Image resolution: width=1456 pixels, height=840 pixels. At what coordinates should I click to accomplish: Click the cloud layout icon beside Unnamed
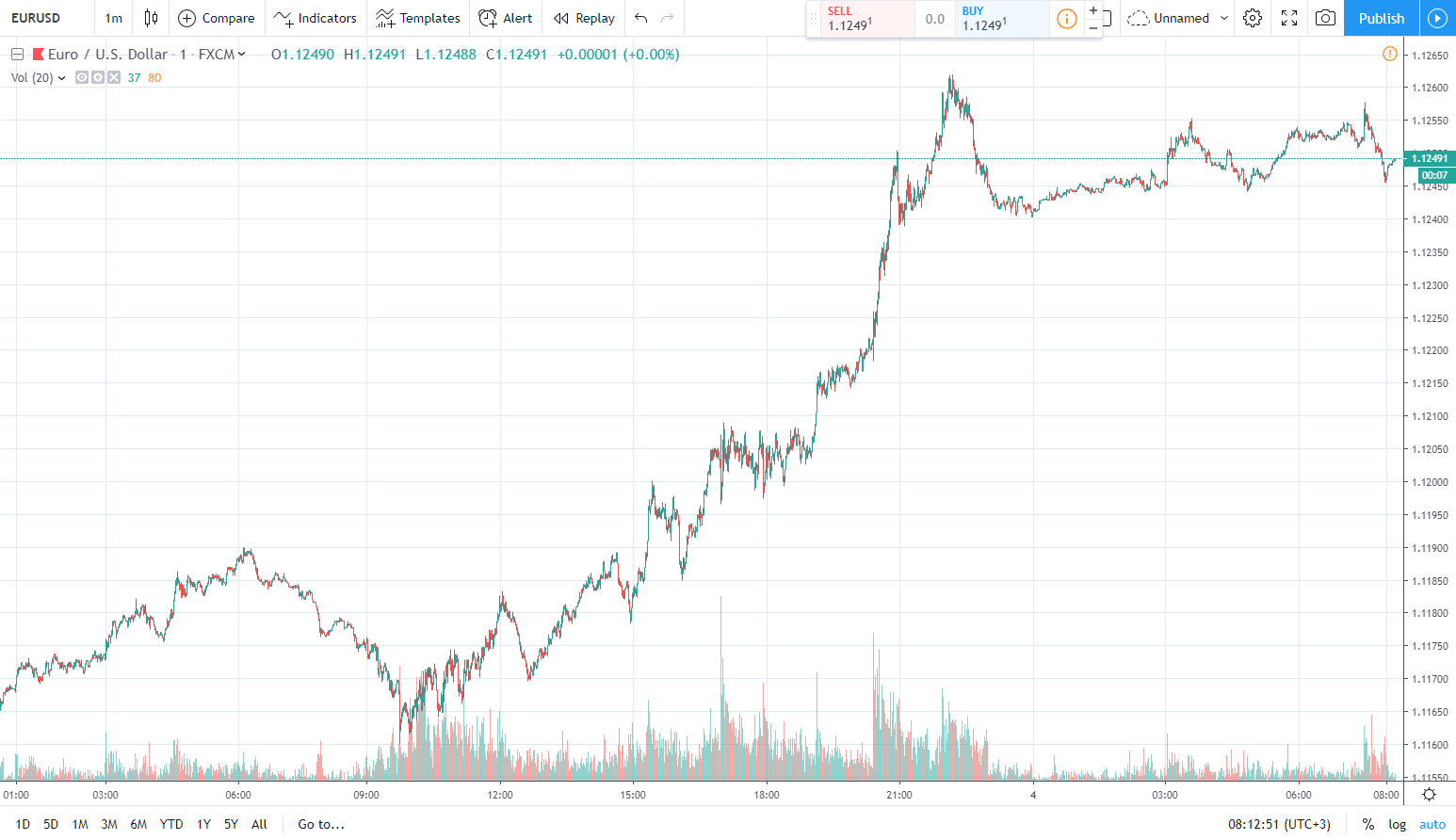(x=1138, y=18)
